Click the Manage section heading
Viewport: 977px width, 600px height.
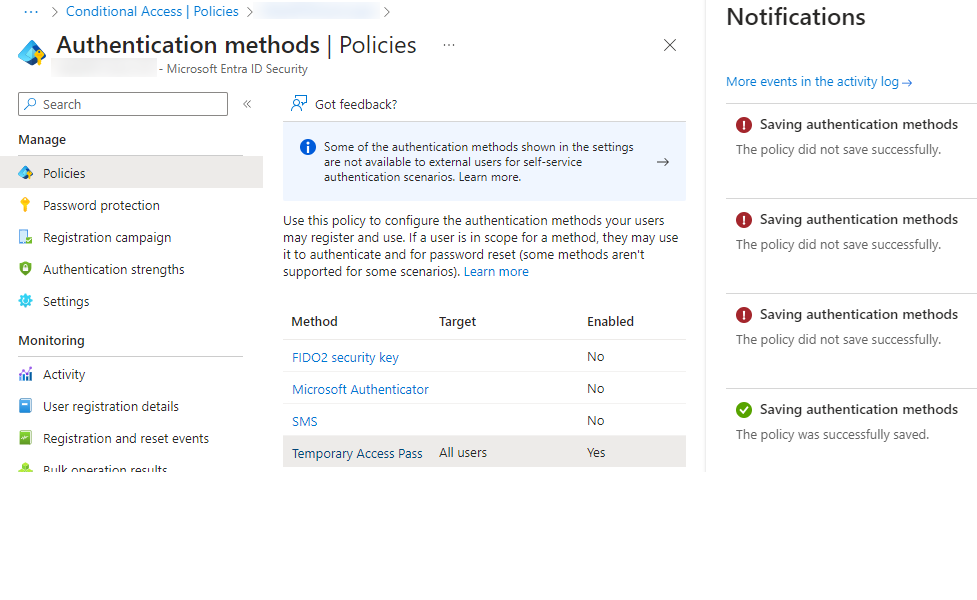click(x=42, y=140)
